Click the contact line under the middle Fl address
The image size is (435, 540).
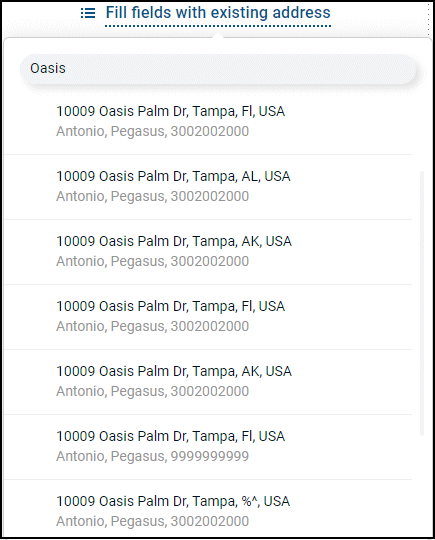(x=153, y=326)
